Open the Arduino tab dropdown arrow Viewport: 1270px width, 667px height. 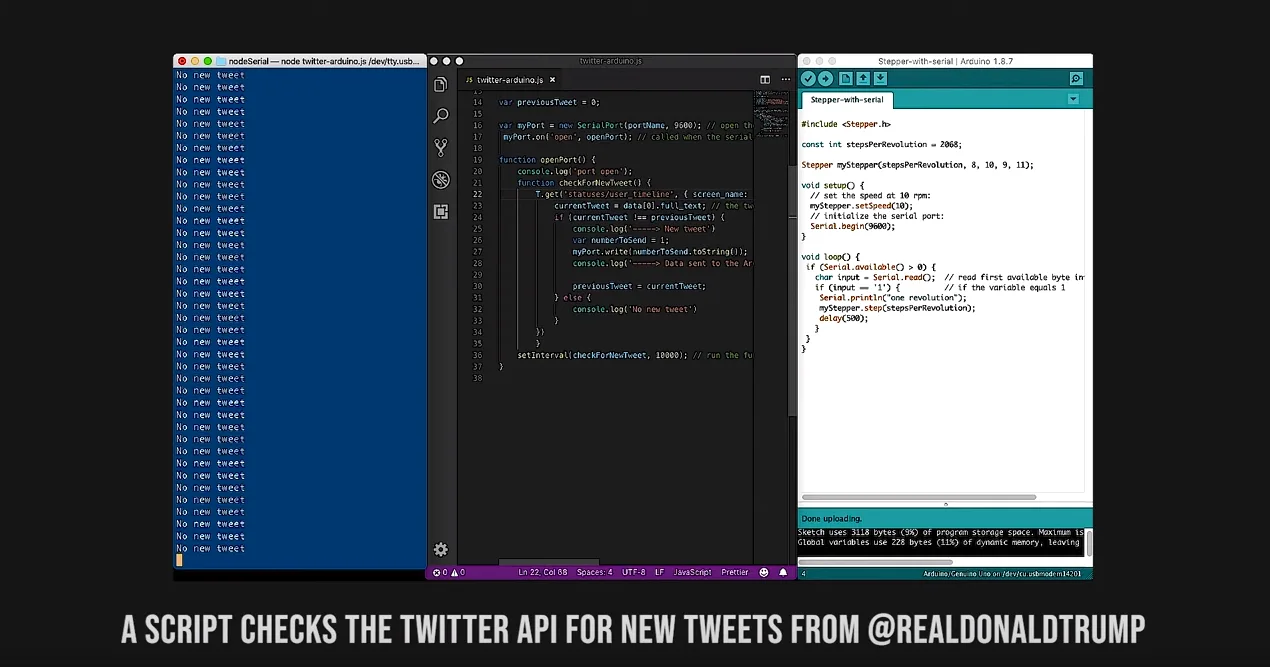point(1073,99)
